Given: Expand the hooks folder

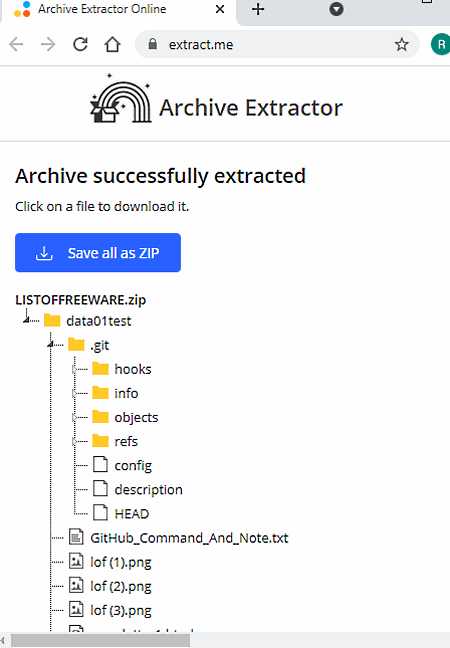Looking at the screenshot, I should pyautogui.click(x=74, y=369).
